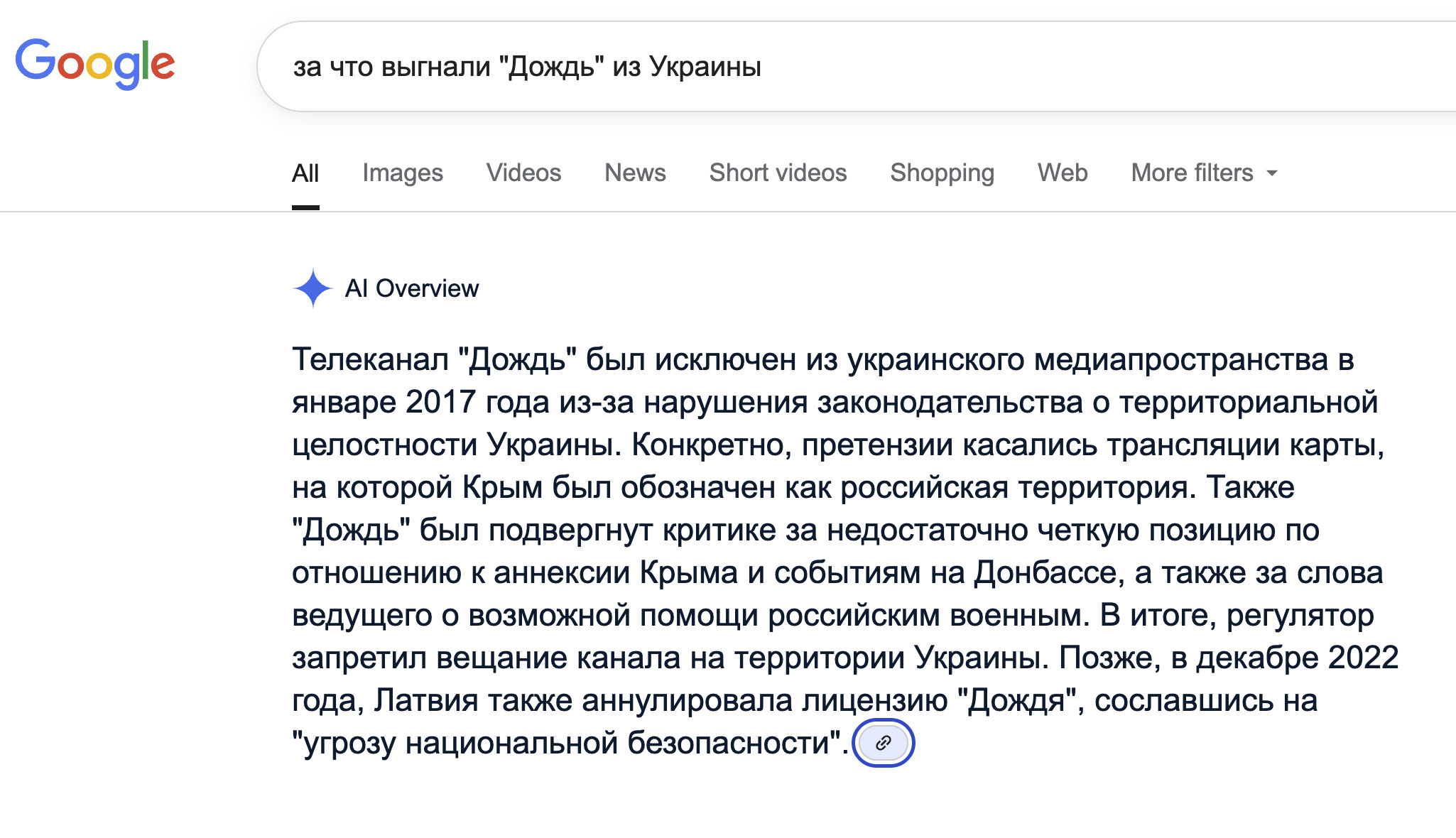Screen dimensions: 1456x838
Task: Switch to the Videos tab
Action: [x=523, y=173]
